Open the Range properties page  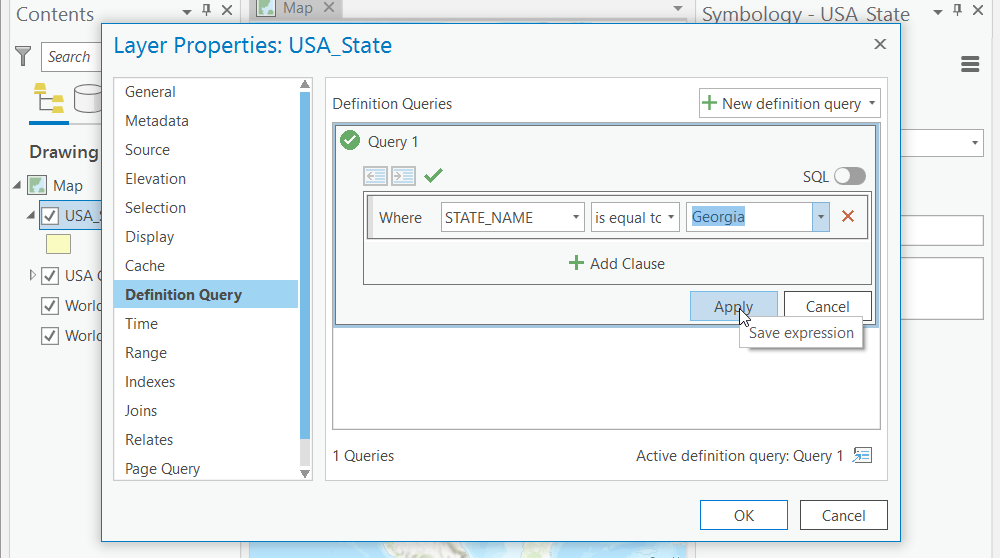[x=146, y=353]
